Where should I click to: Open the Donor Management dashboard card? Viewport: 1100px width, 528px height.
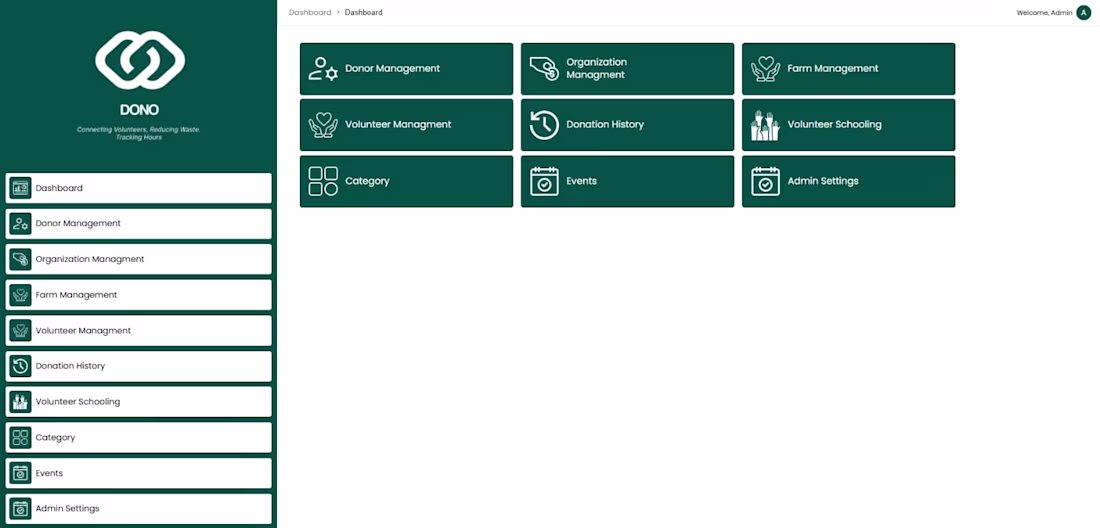point(406,69)
